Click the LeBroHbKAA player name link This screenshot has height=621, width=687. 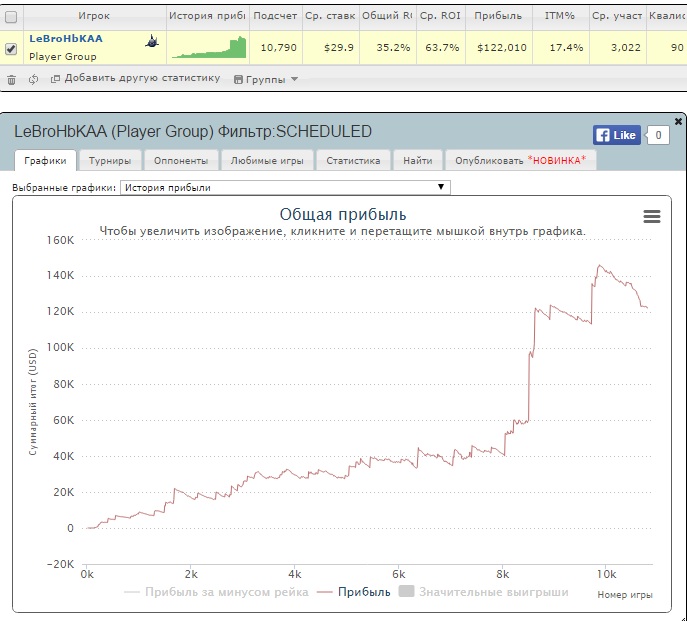coord(66,39)
